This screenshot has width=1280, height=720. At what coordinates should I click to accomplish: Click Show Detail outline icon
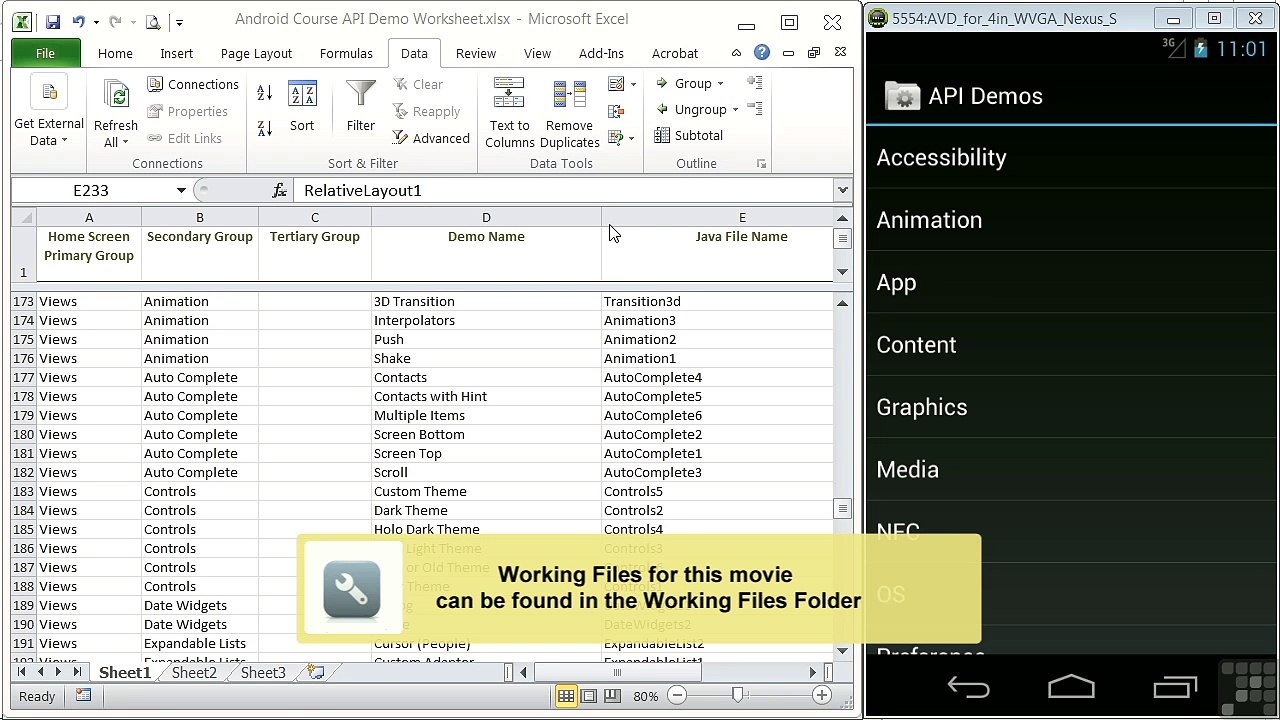(x=755, y=83)
